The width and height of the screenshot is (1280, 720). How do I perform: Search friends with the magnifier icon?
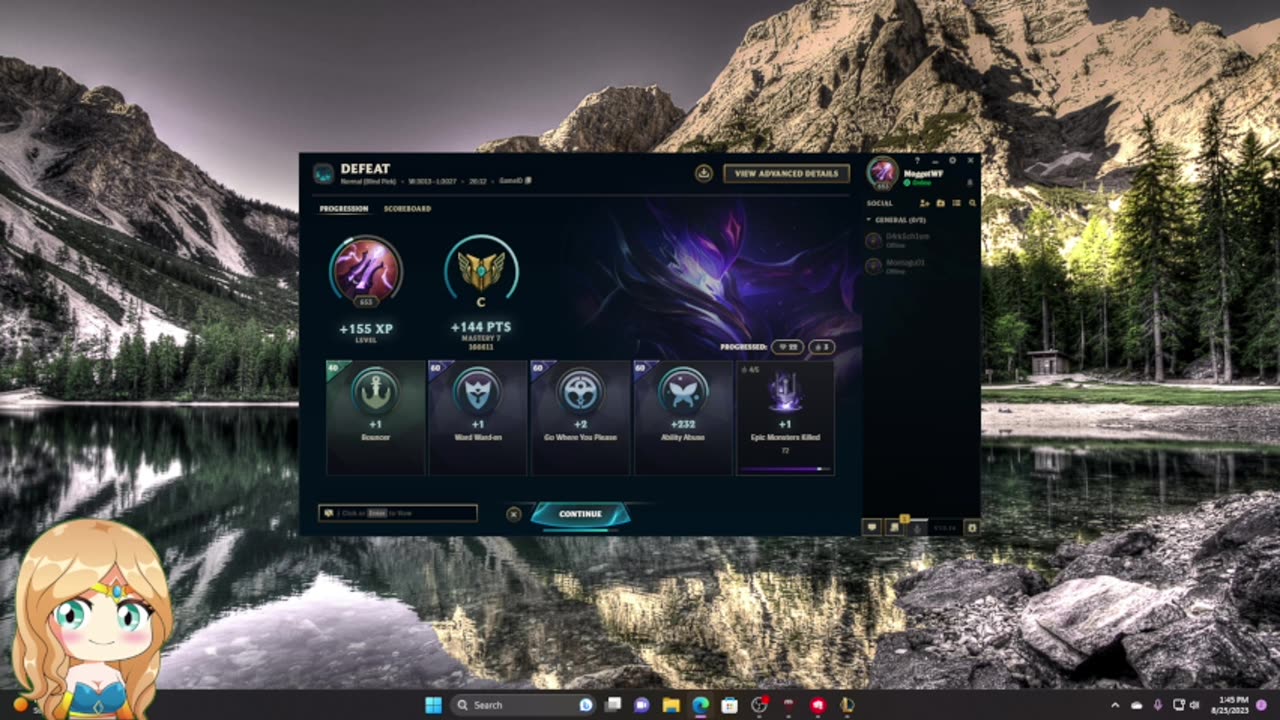(972, 203)
